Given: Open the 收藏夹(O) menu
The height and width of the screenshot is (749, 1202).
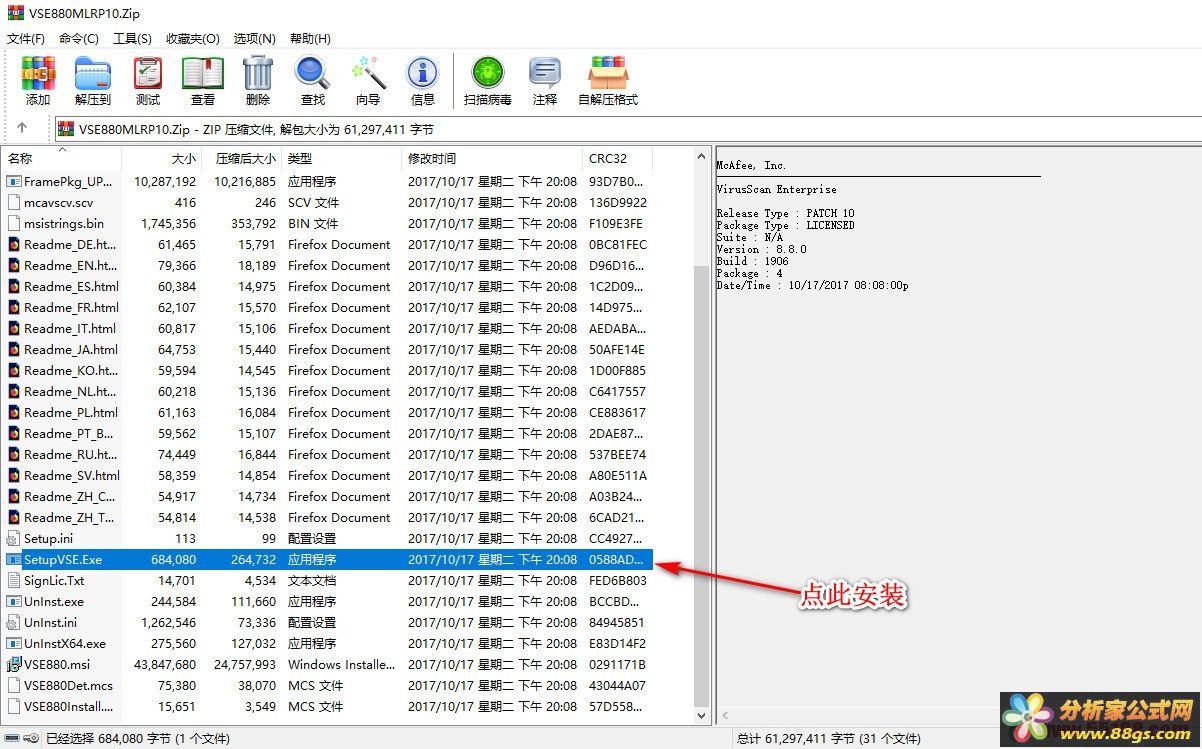Looking at the screenshot, I should point(193,38).
